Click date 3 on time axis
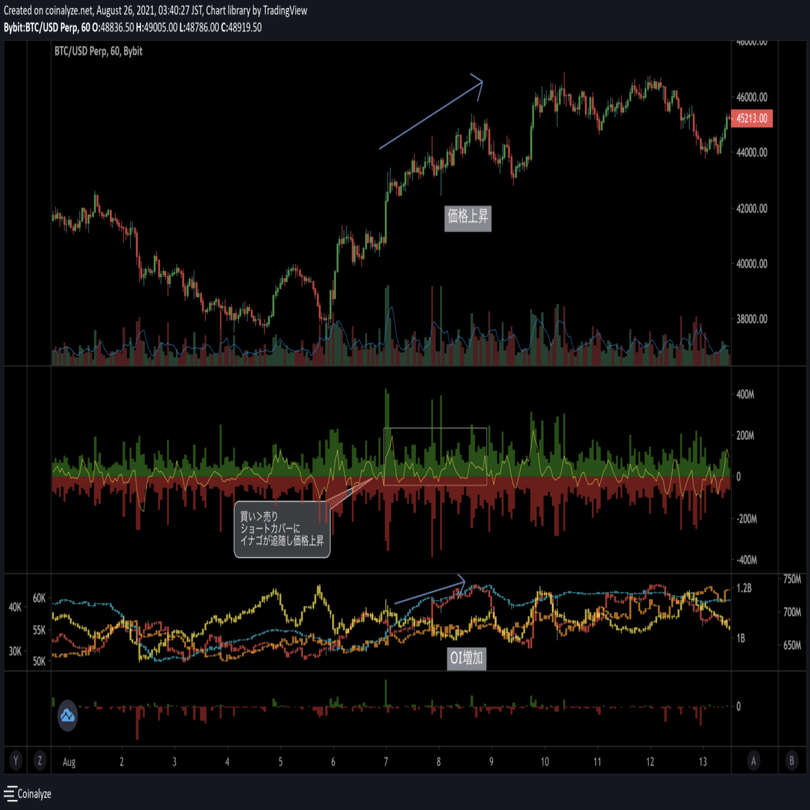 tap(175, 762)
